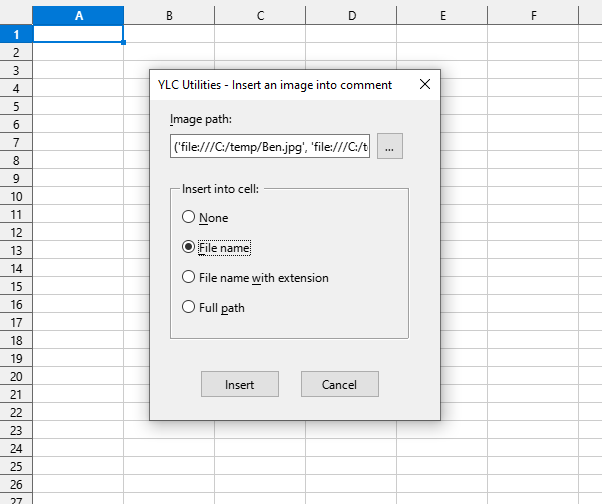Click the Insert button
Image resolution: width=602 pixels, height=504 pixels.
point(240,384)
